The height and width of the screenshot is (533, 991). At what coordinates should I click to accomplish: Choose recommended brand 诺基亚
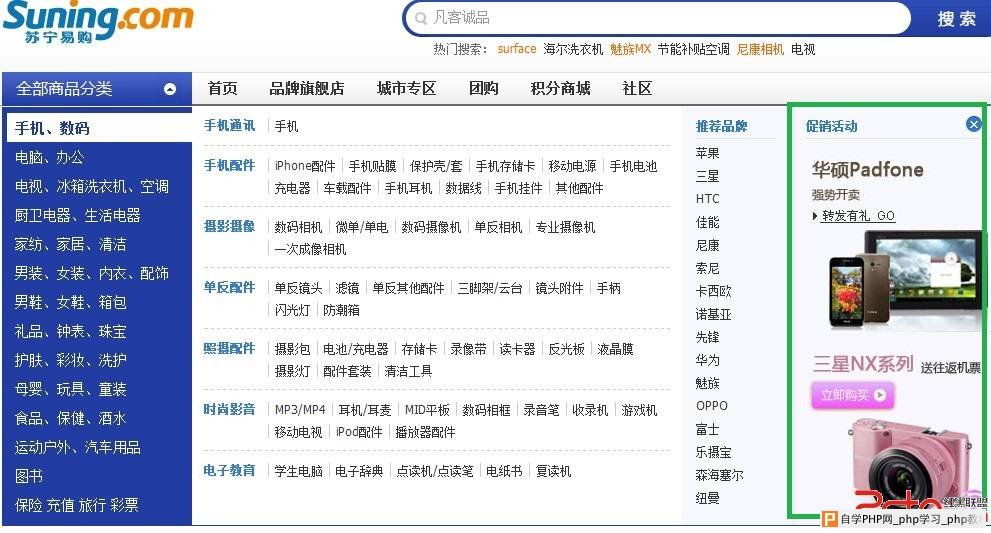(714, 314)
